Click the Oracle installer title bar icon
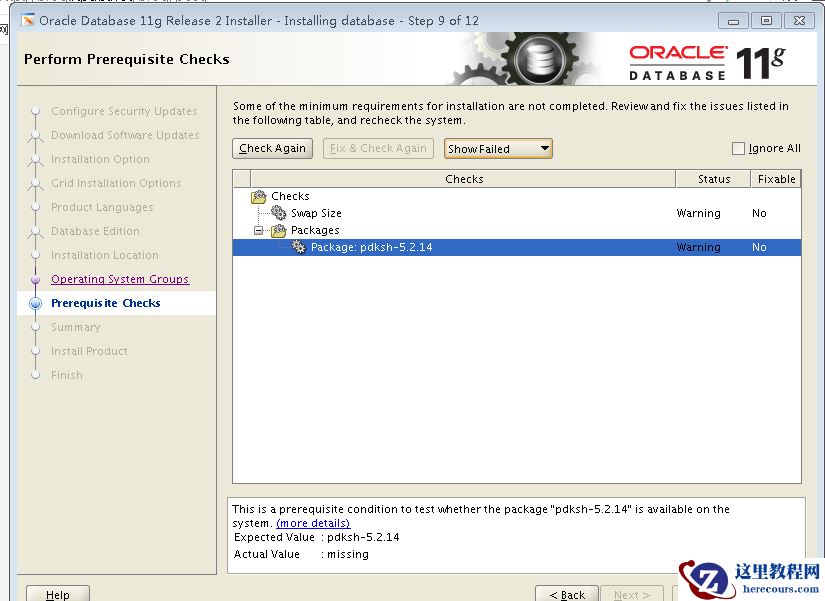Image resolution: width=825 pixels, height=601 pixels. [x=27, y=21]
